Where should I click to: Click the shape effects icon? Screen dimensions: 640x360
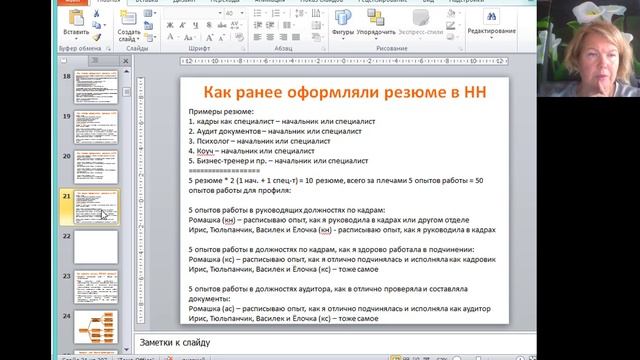click(x=451, y=37)
